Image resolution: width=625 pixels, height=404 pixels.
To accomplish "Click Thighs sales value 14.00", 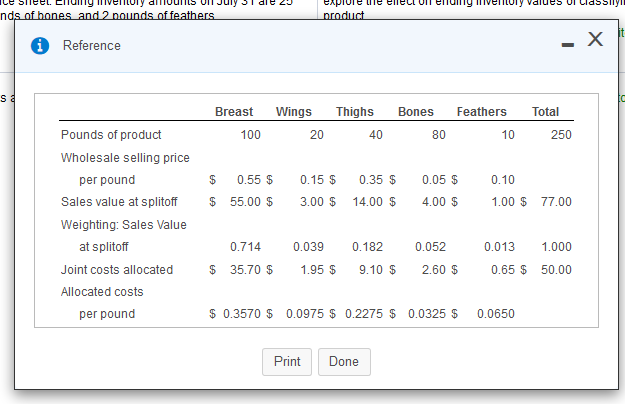I will click(368, 202).
